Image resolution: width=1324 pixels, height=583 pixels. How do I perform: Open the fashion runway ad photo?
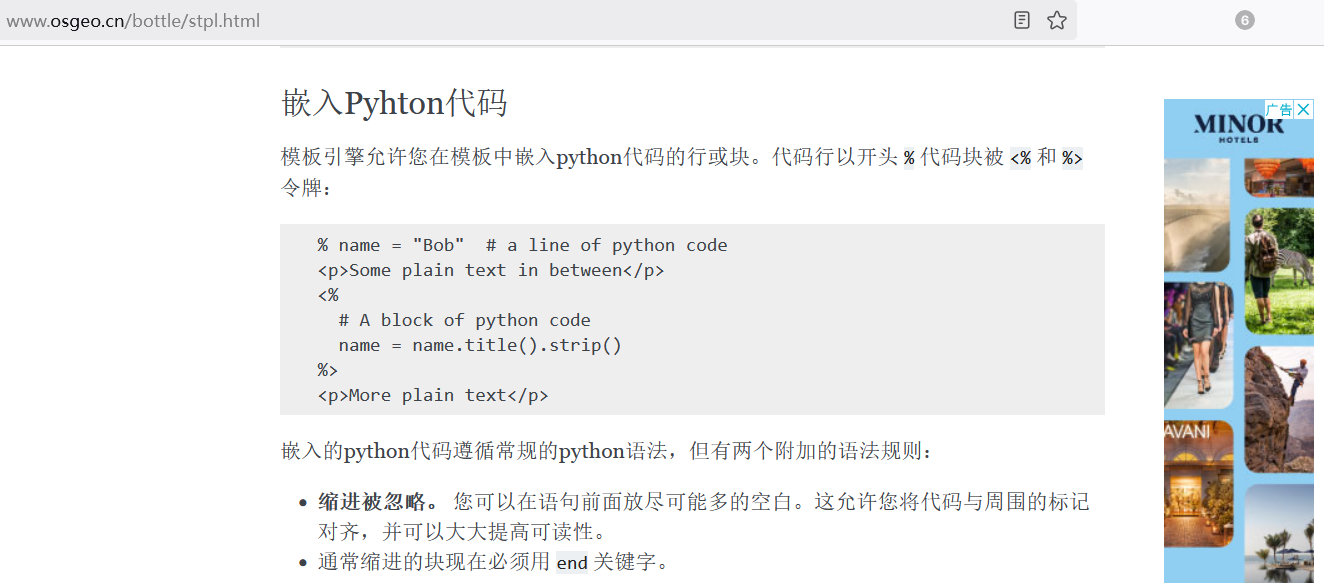pos(1198,342)
